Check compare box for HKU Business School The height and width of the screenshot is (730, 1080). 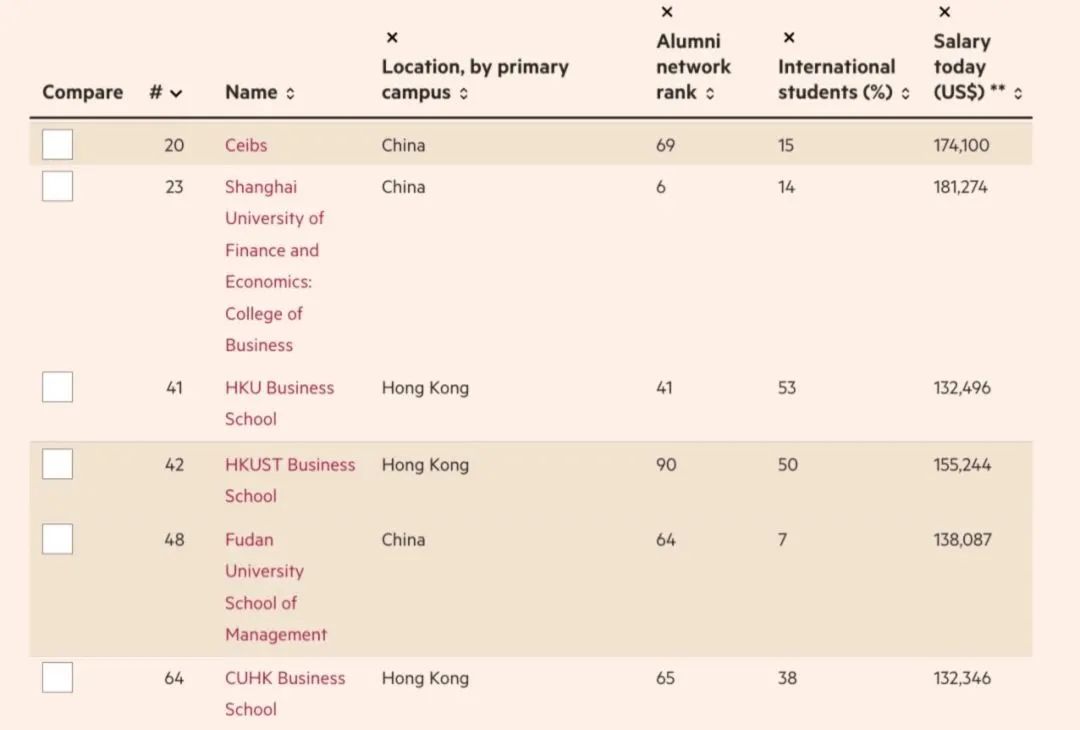(x=57, y=387)
